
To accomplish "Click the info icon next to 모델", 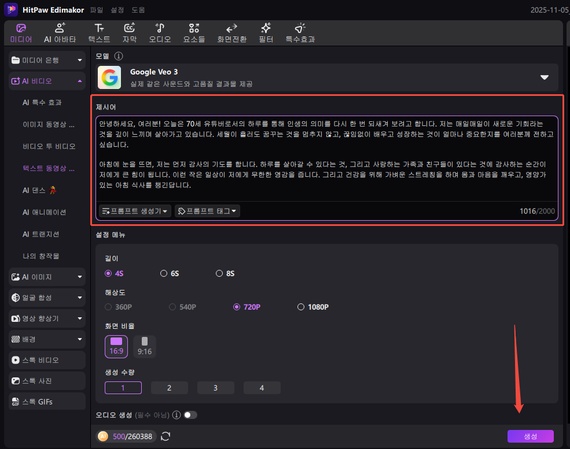I will [x=119, y=56].
